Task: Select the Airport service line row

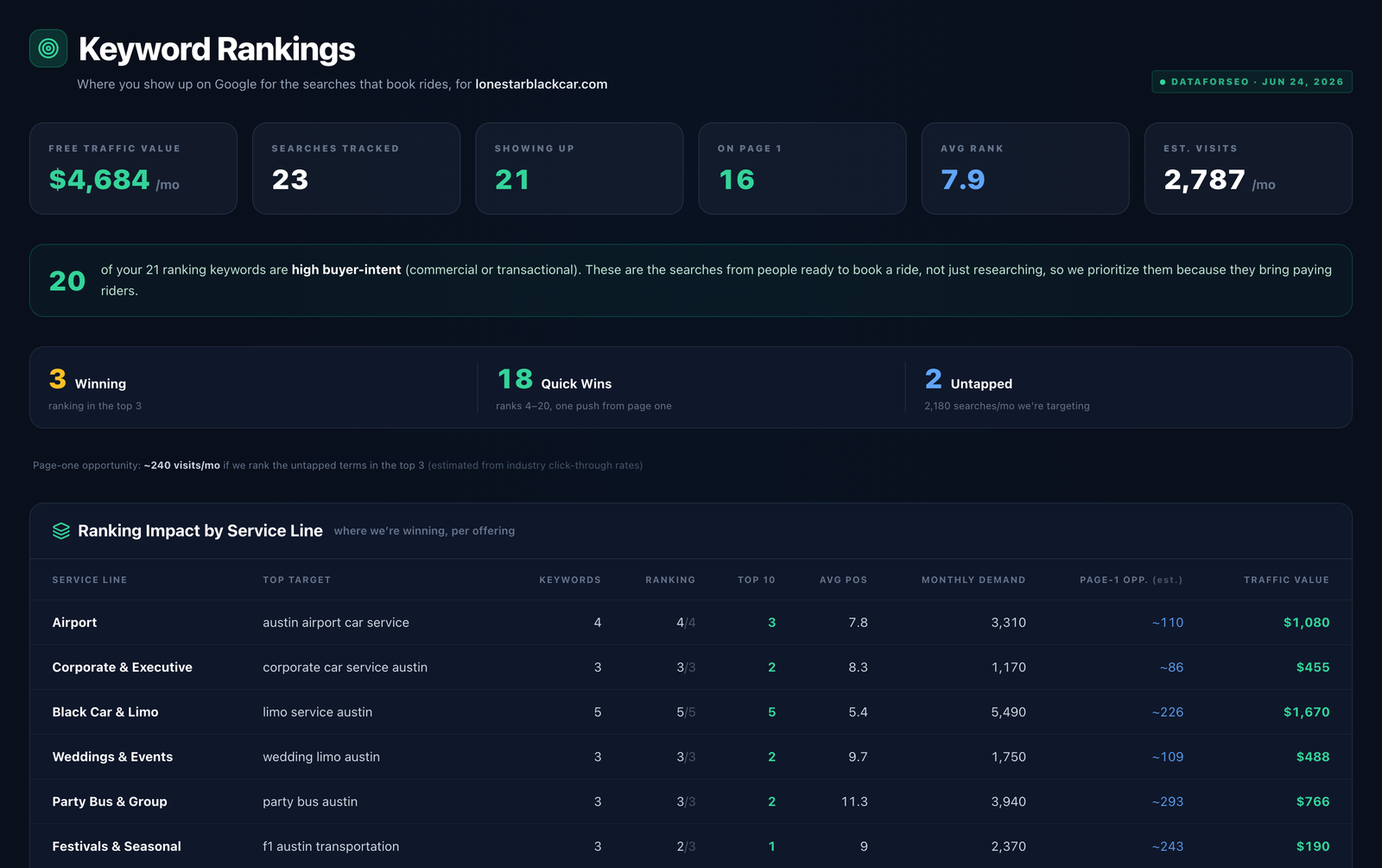Action: point(691,623)
